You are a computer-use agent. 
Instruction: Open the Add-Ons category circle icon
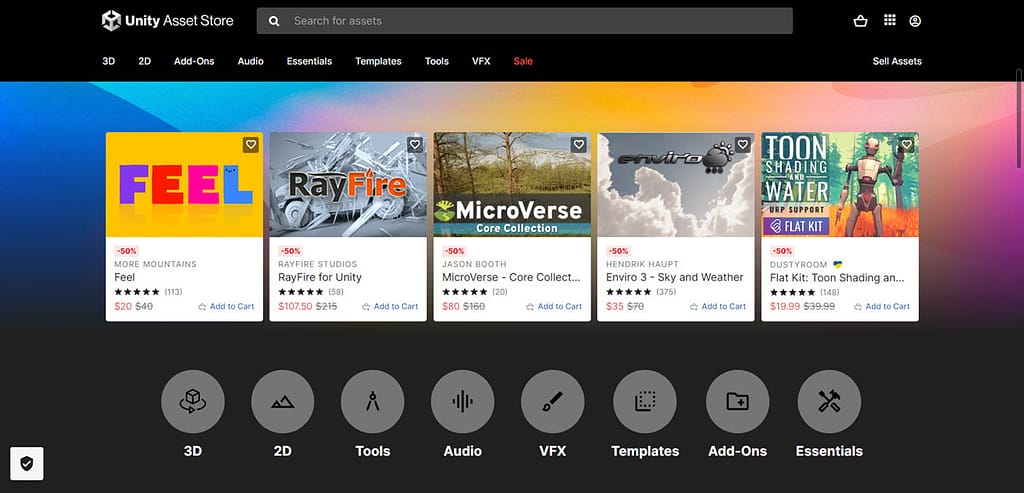(737, 401)
